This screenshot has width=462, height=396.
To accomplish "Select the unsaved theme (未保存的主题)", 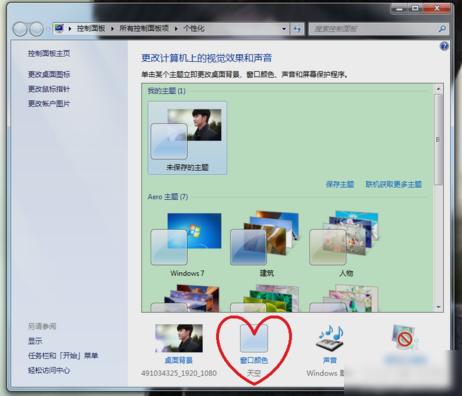I will pos(187,138).
